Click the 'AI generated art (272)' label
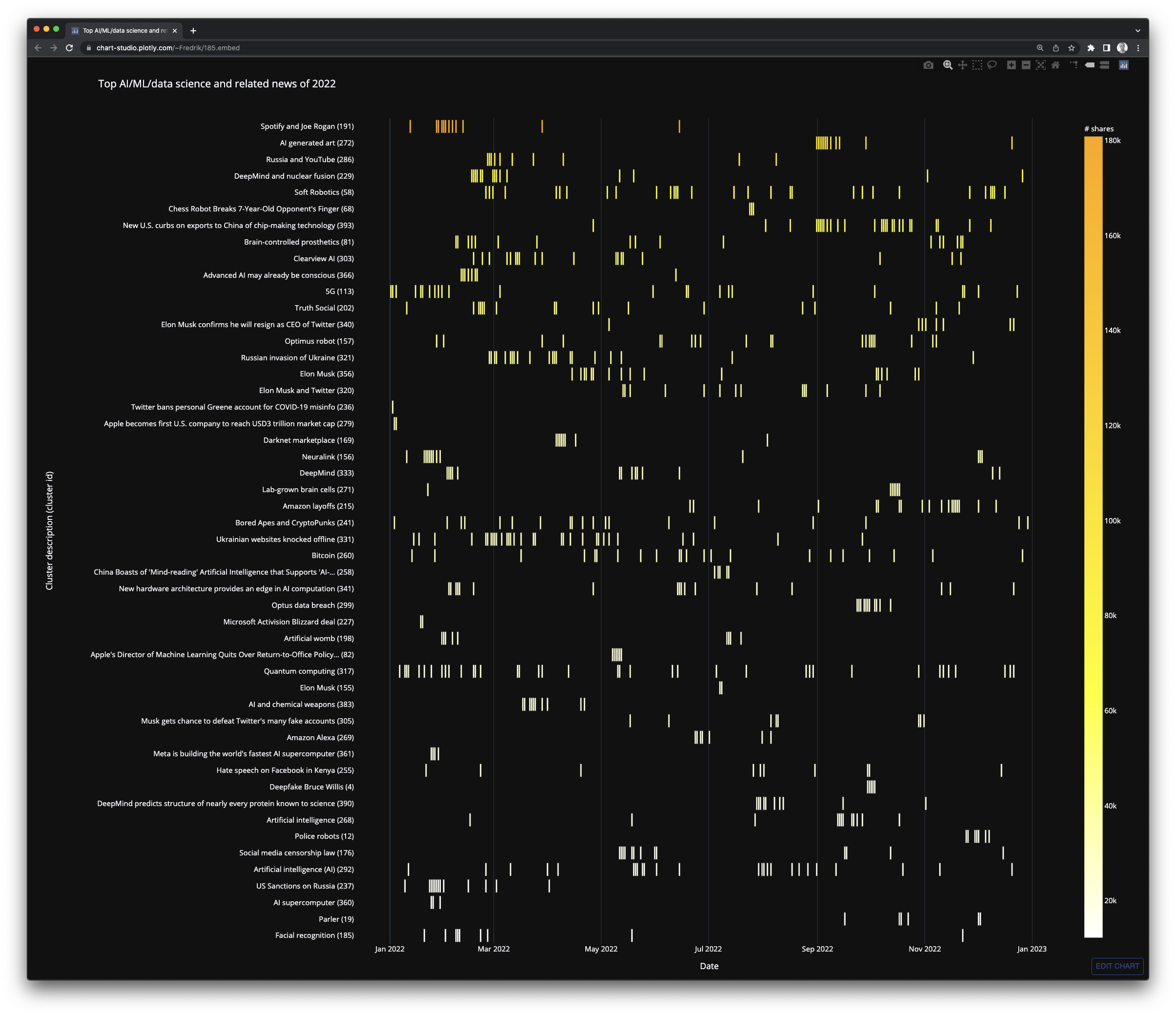 [317, 143]
